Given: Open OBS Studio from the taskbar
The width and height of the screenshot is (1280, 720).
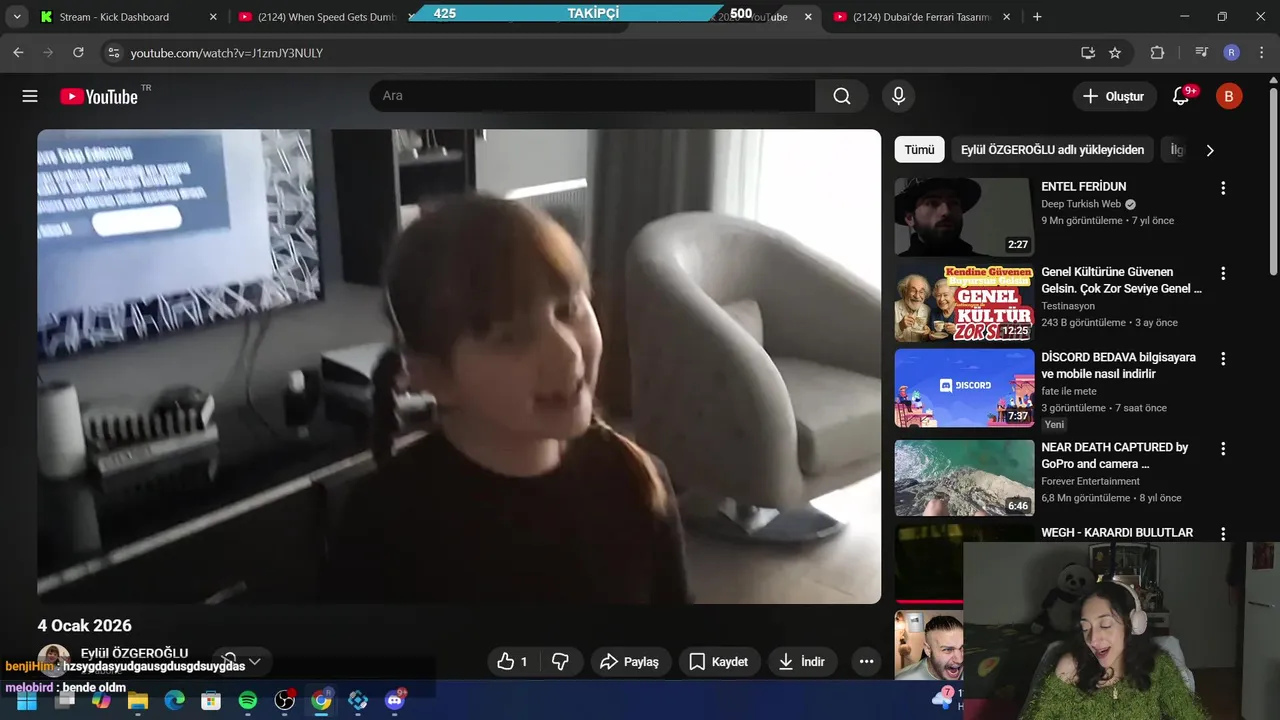Looking at the screenshot, I should point(284,701).
